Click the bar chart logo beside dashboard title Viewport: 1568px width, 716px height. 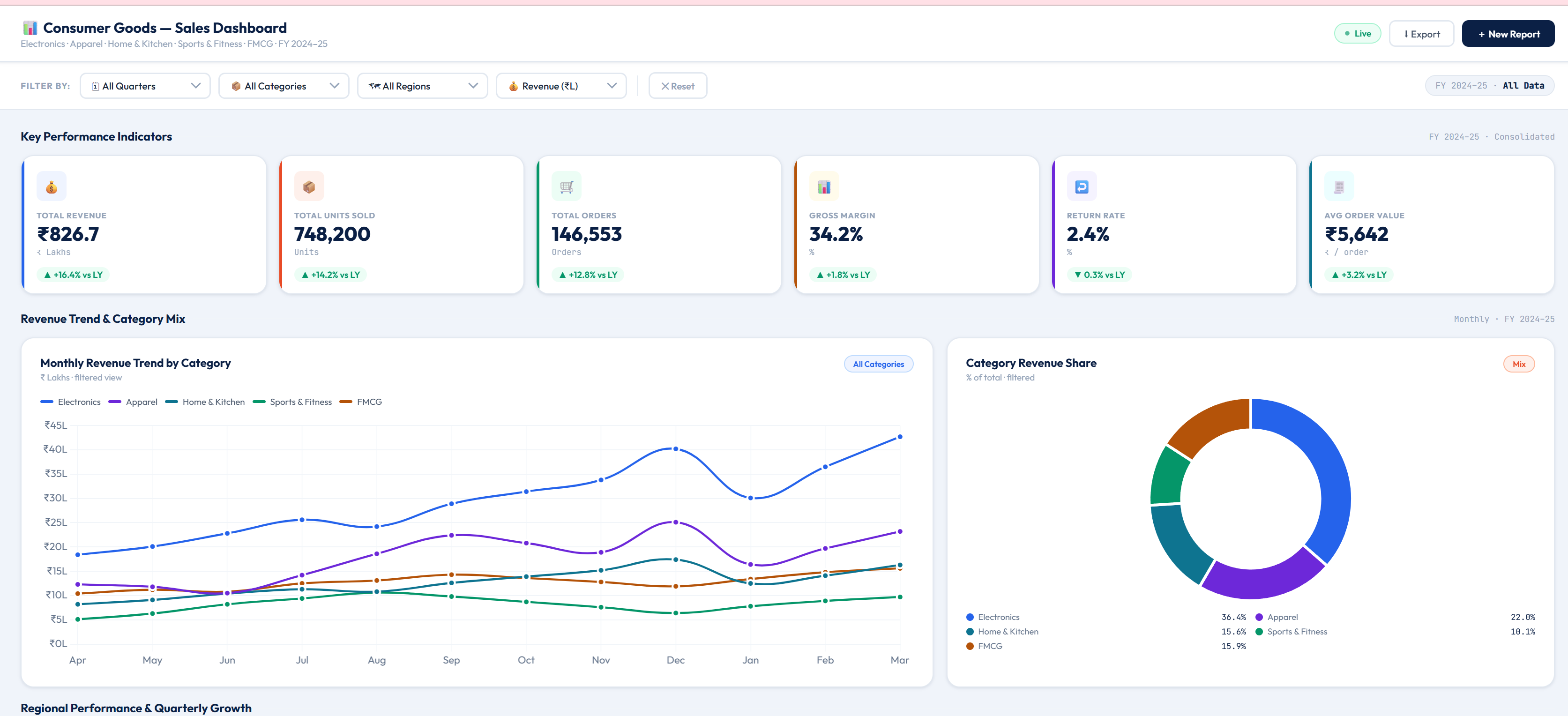30,28
